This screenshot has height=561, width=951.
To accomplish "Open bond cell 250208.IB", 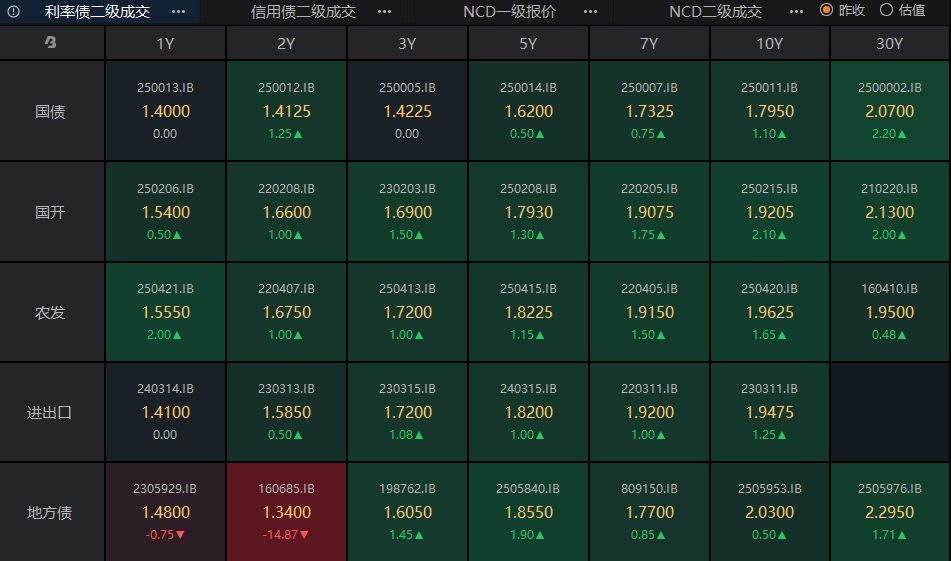I will click(x=528, y=212).
